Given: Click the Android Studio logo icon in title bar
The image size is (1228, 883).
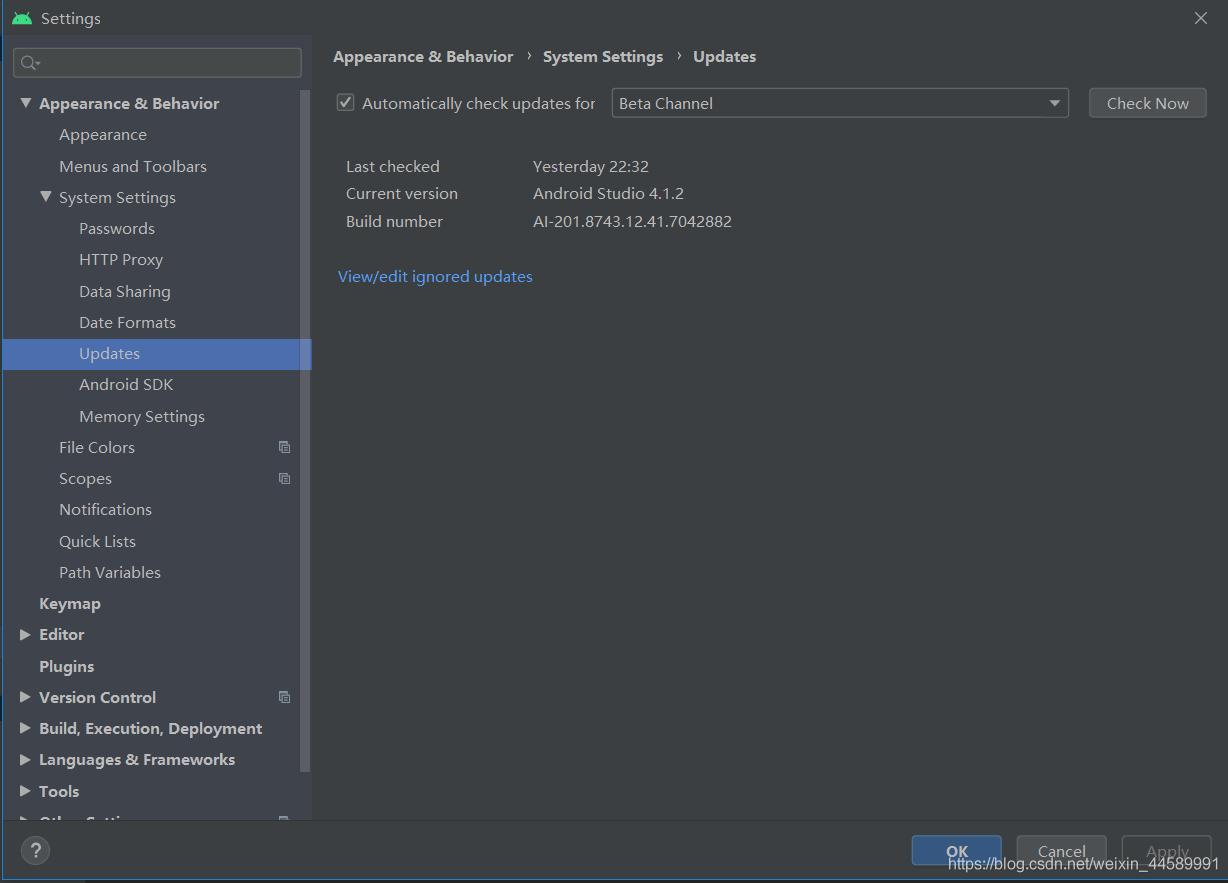Looking at the screenshot, I should click(x=22, y=18).
